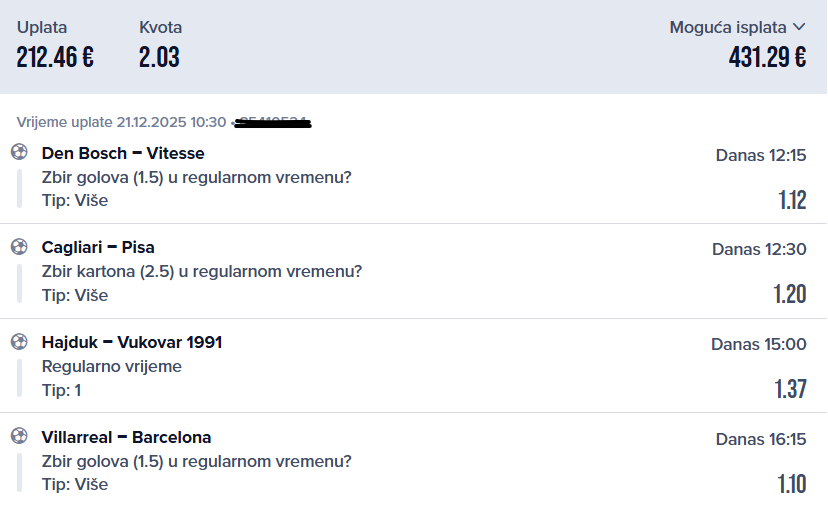
Task: Click the 1.10 odds on Villarreal – Barcelona
Action: (x=791, y=484)
